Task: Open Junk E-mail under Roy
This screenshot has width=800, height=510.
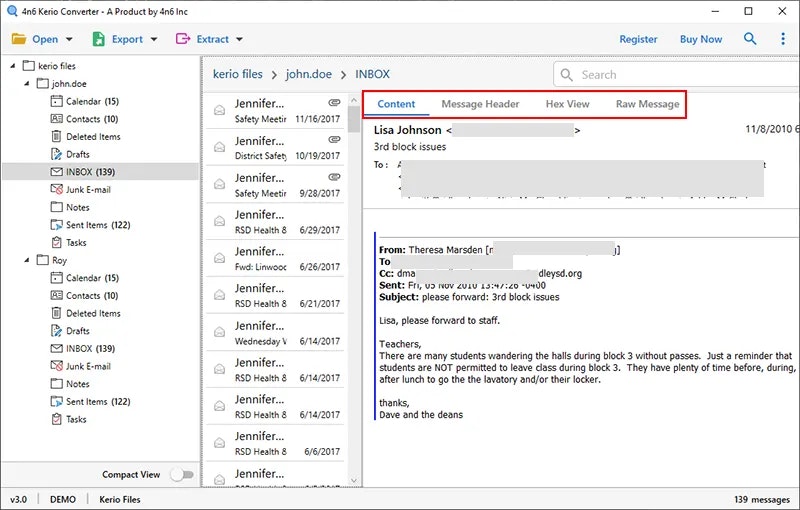Action: (80, 366)
